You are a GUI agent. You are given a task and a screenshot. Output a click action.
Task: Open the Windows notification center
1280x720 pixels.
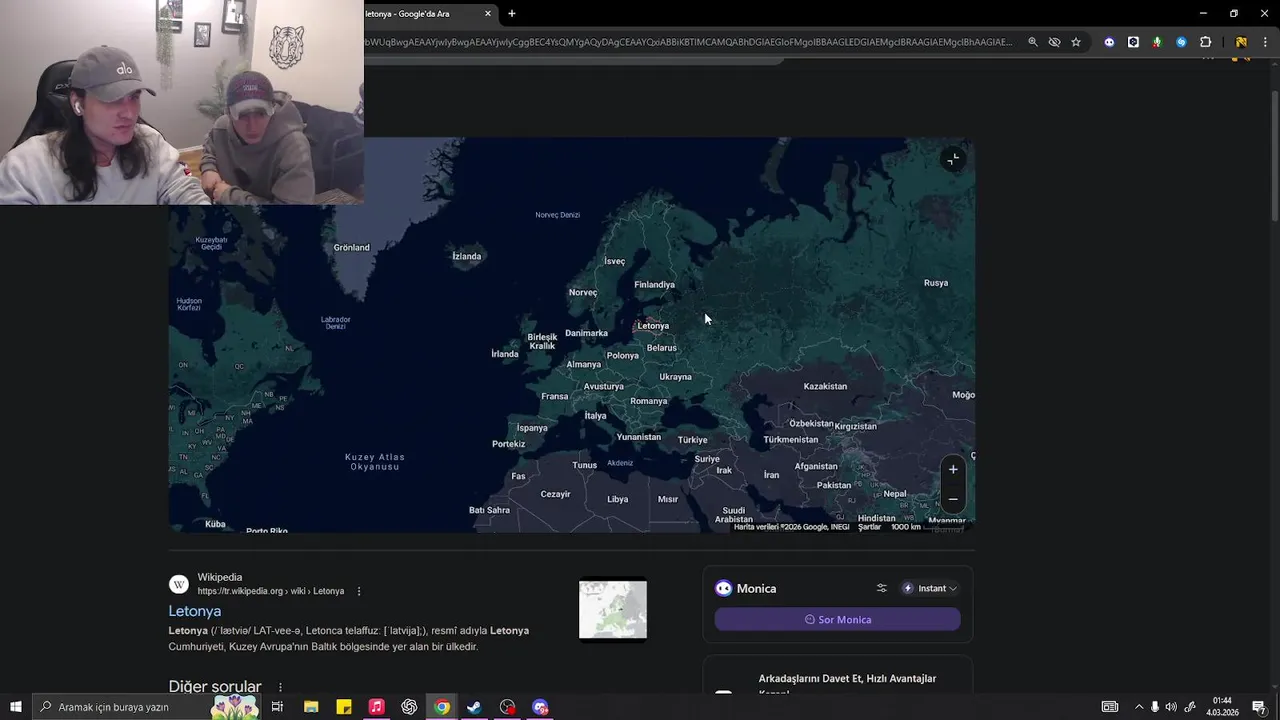(1259, 707)
